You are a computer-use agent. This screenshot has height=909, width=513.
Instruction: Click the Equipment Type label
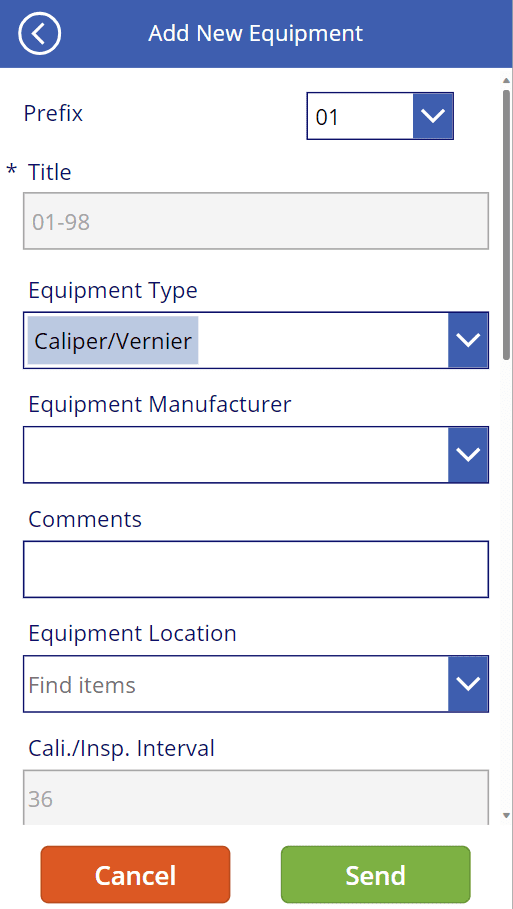pyautogui.click(x=113, y=290)
